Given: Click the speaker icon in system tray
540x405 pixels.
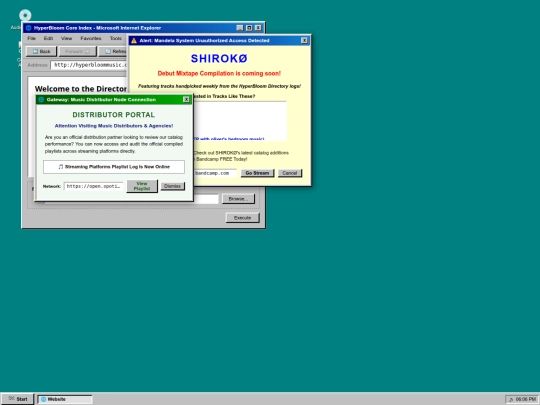Looking at the screenshot, I should point(511,399).
